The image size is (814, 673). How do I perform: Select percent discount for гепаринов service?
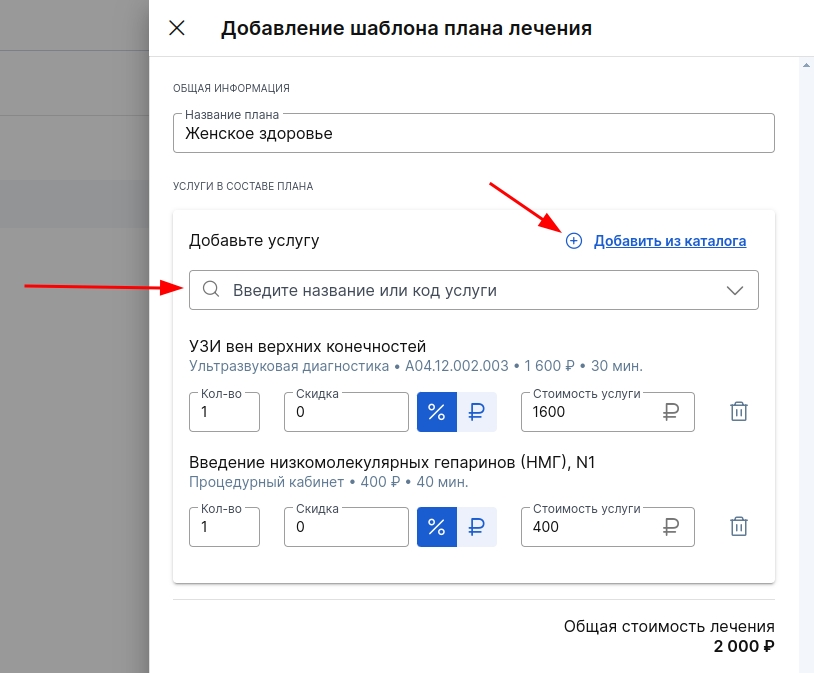click(437, 527)
